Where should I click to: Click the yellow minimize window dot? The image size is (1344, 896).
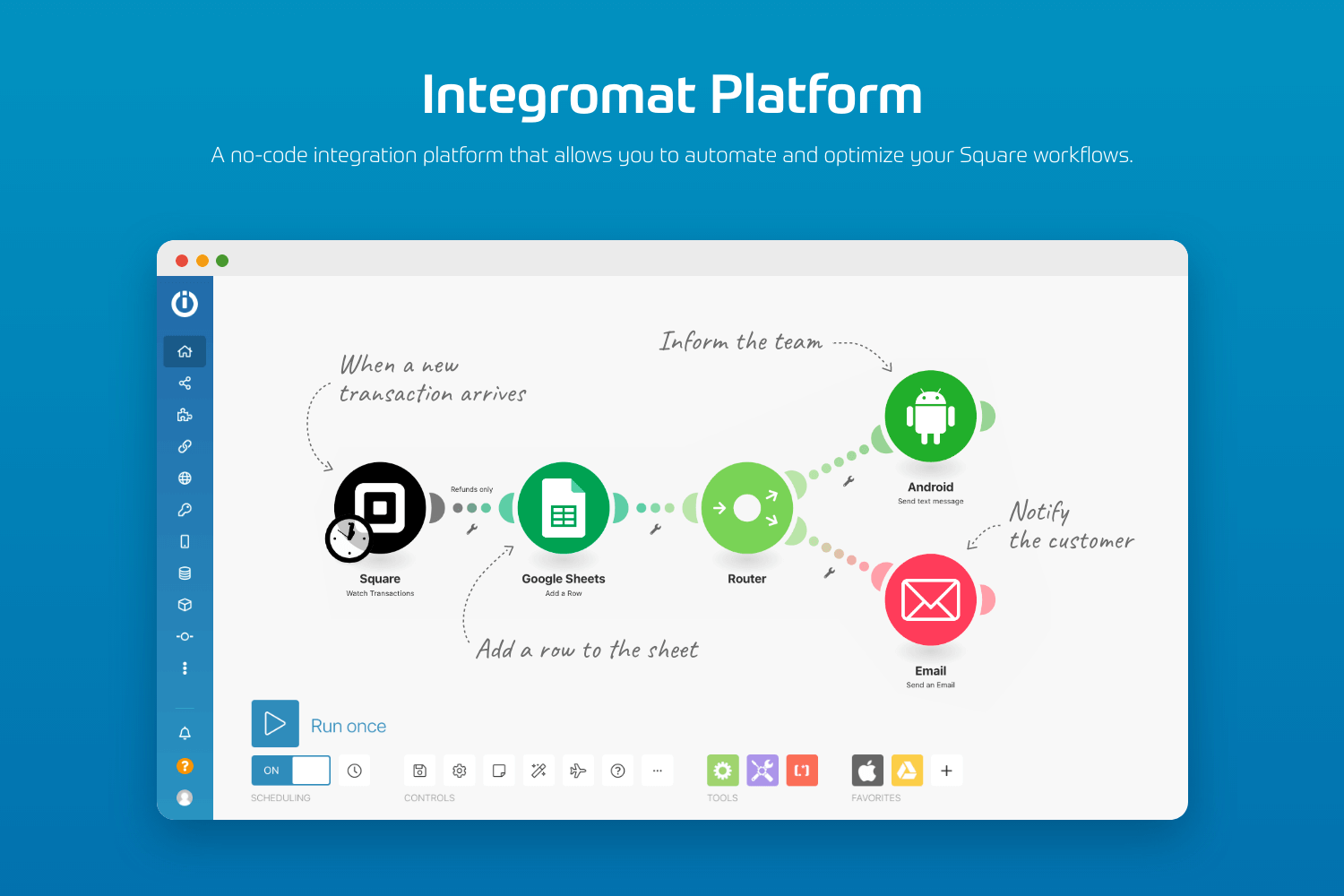[202, 261]
